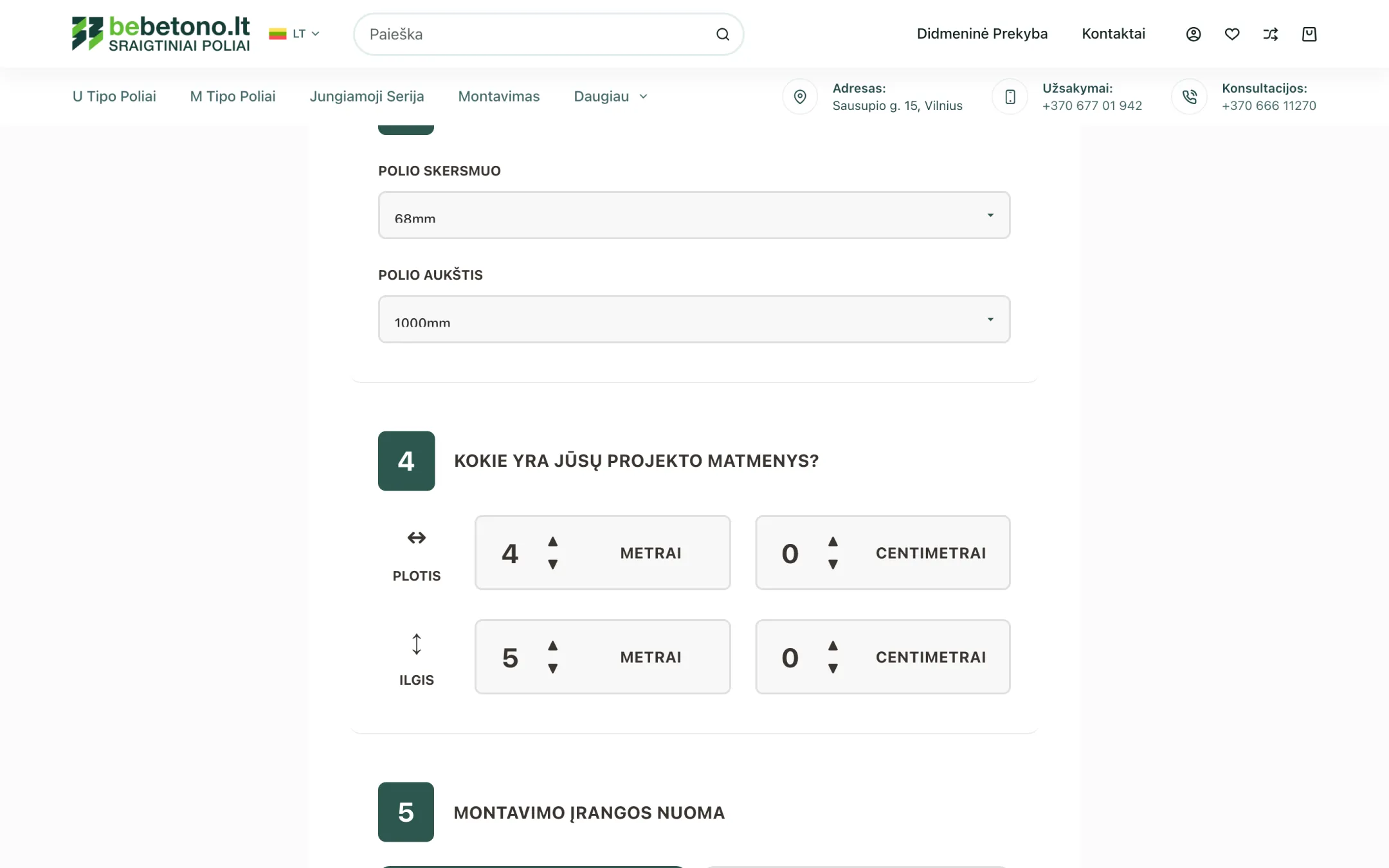The width and height of the screenshot is (1389, 868).
Task: Click the consultations phone call icon
Action: click(1190, 96)
